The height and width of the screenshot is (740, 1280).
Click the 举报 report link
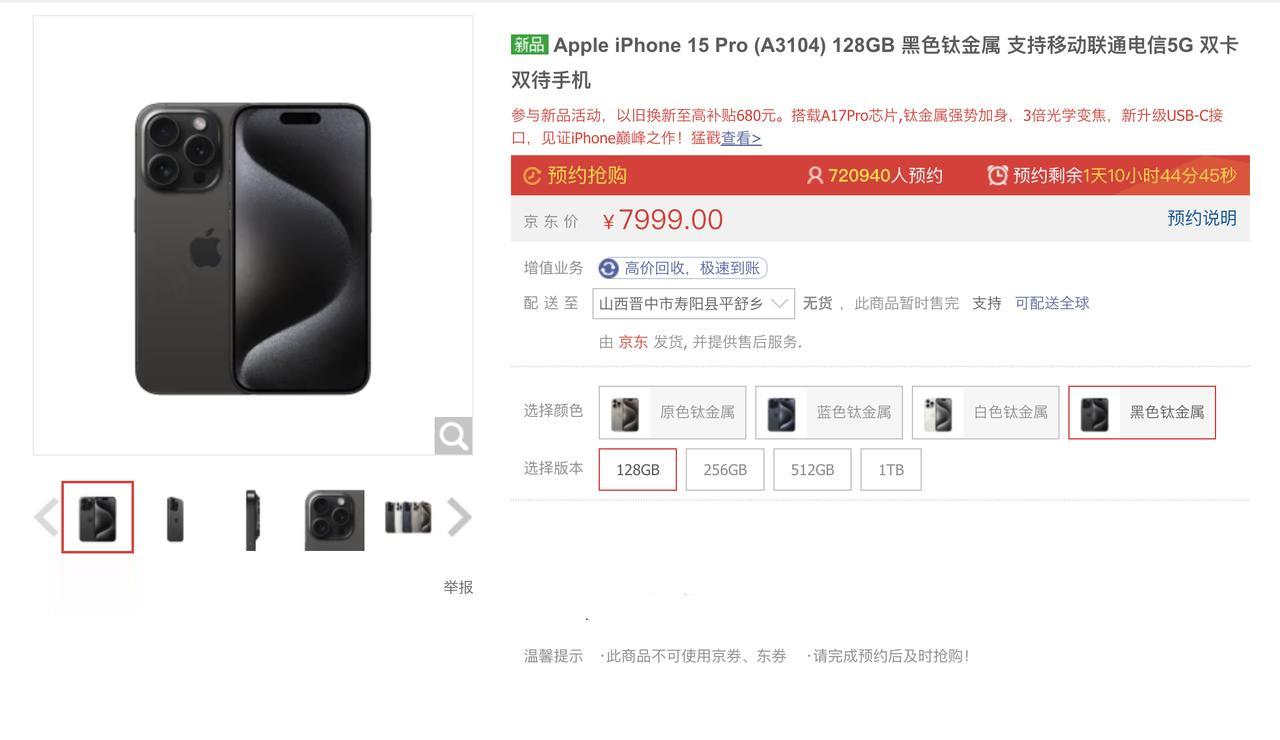[458, 587]
